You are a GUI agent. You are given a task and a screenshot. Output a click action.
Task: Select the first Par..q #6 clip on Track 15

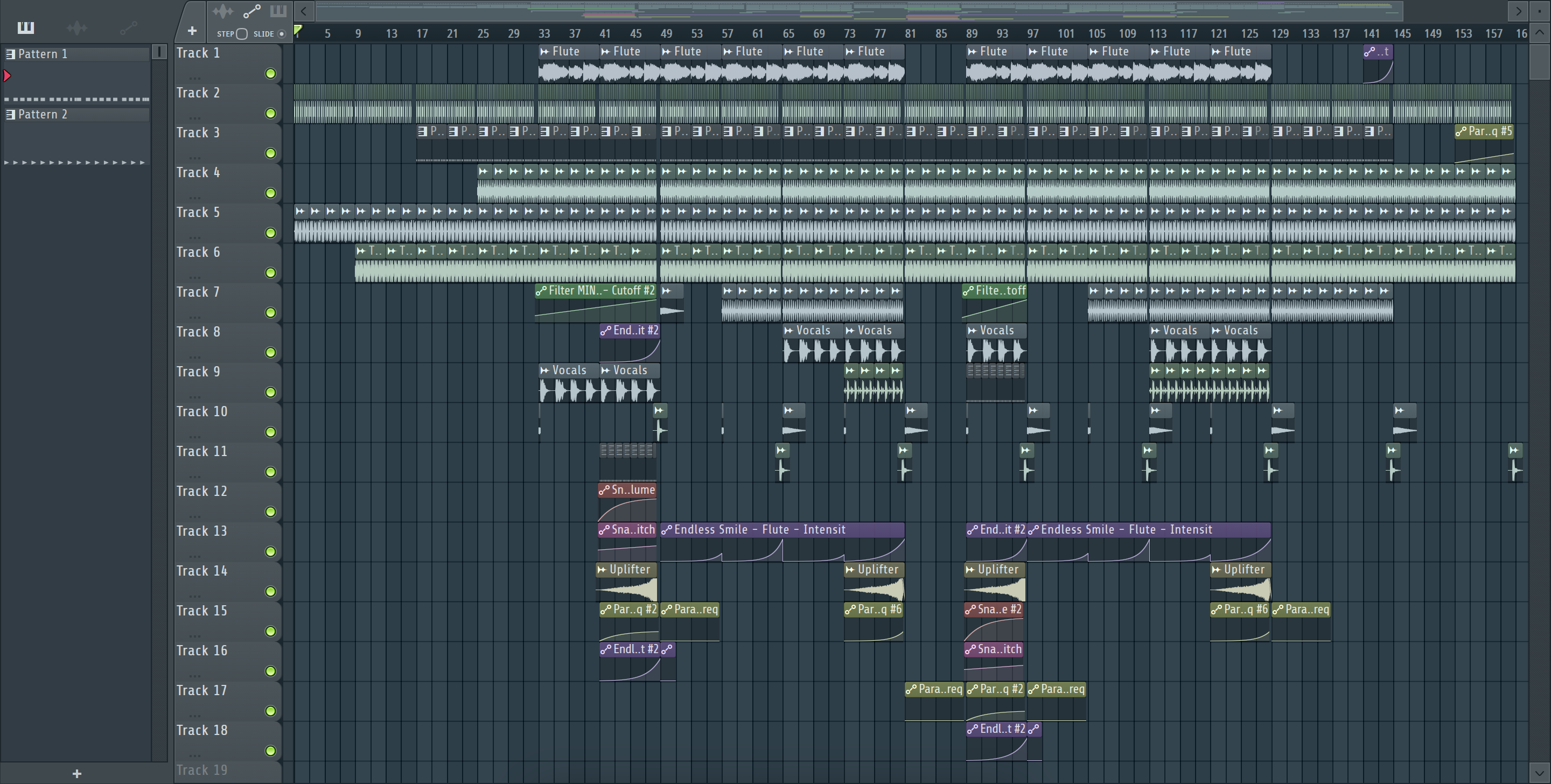click(x=874, y=621)
